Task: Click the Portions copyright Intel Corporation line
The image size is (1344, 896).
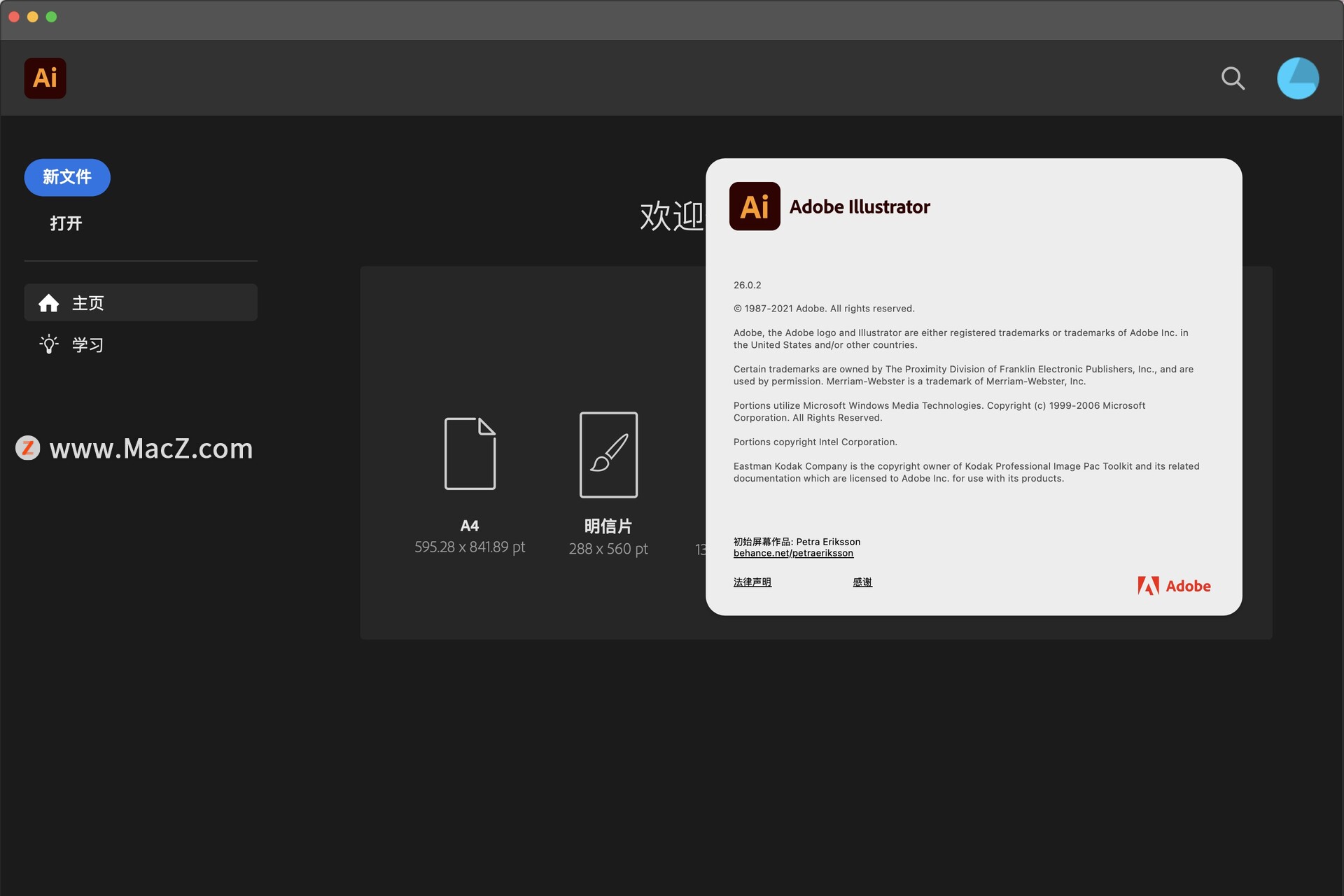Action: pyautogui.click(x=815, y=442)
